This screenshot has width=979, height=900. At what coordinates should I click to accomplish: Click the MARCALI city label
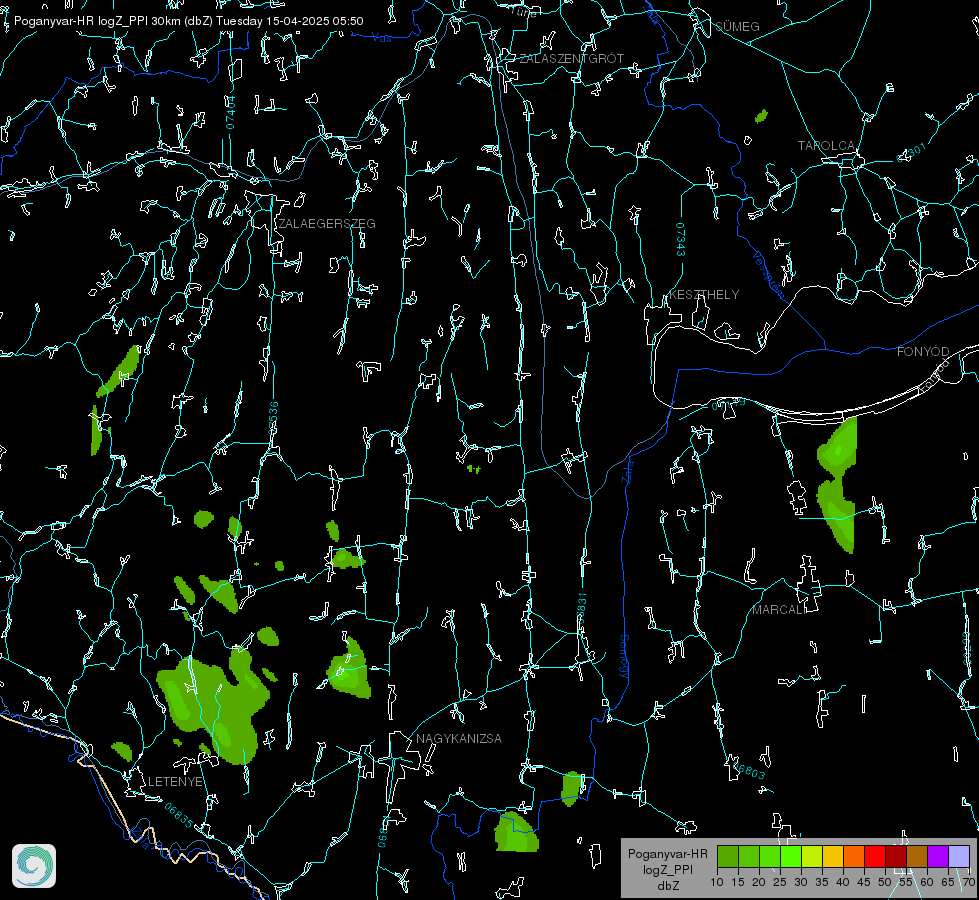point(779,609)
